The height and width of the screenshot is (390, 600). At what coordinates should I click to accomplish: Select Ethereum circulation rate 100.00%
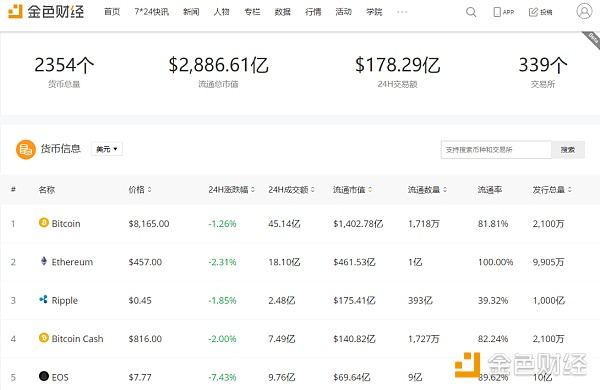tap(496, 262)
